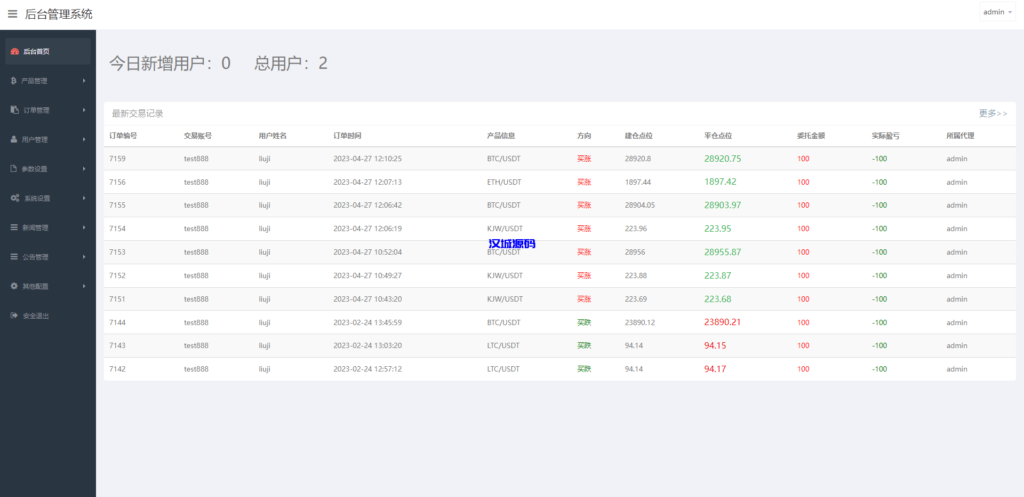The height and width of the screenshot is (497, 1024).
Task: Click the 其他配置 gear icon
Action: tap(13, 286)
